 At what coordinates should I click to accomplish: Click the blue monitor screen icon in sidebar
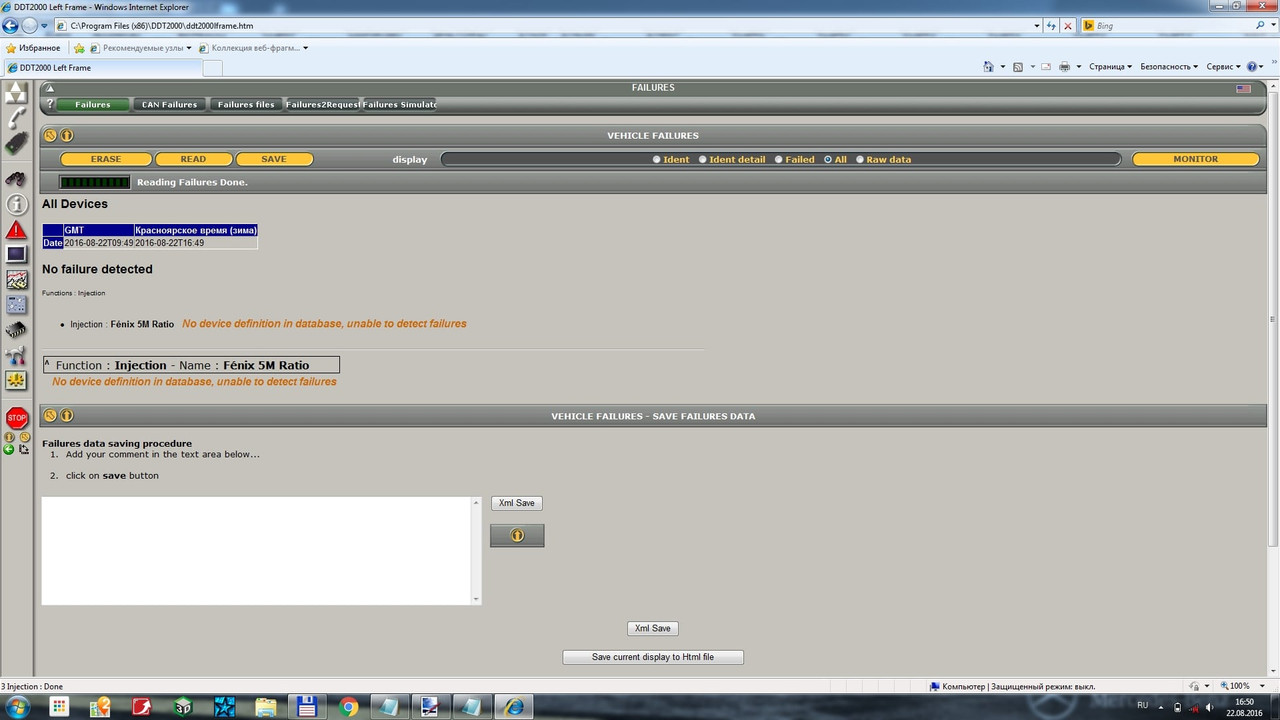(x=16, y=255)
